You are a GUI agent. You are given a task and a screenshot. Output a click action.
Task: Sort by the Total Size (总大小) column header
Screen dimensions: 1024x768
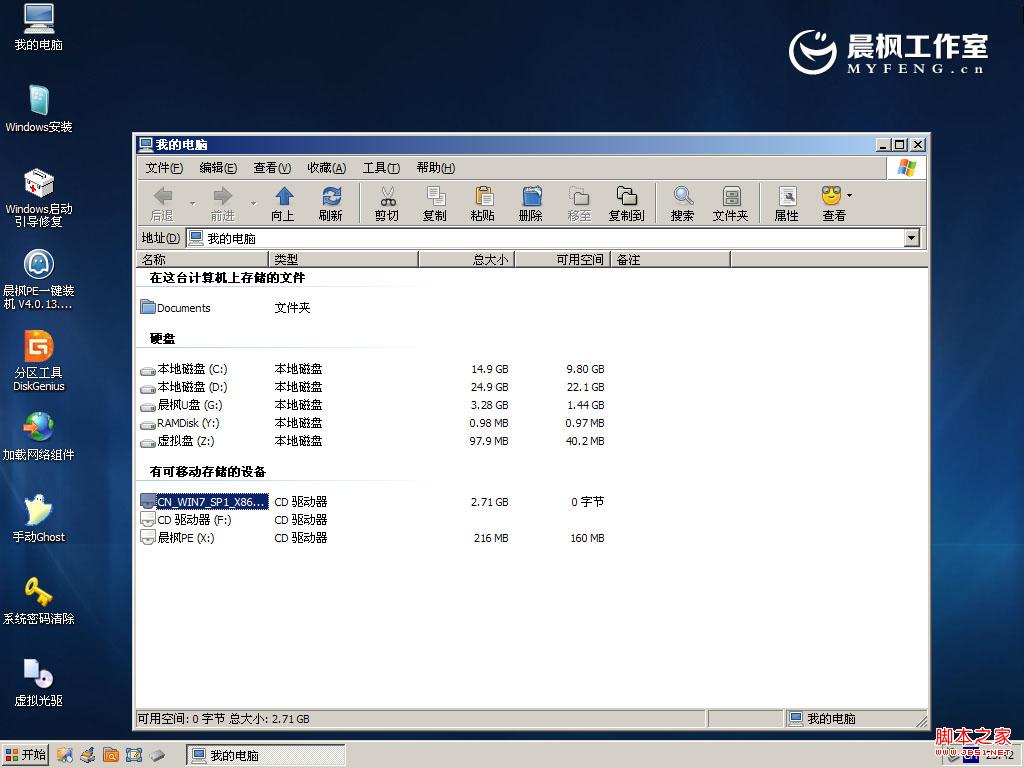465,259
